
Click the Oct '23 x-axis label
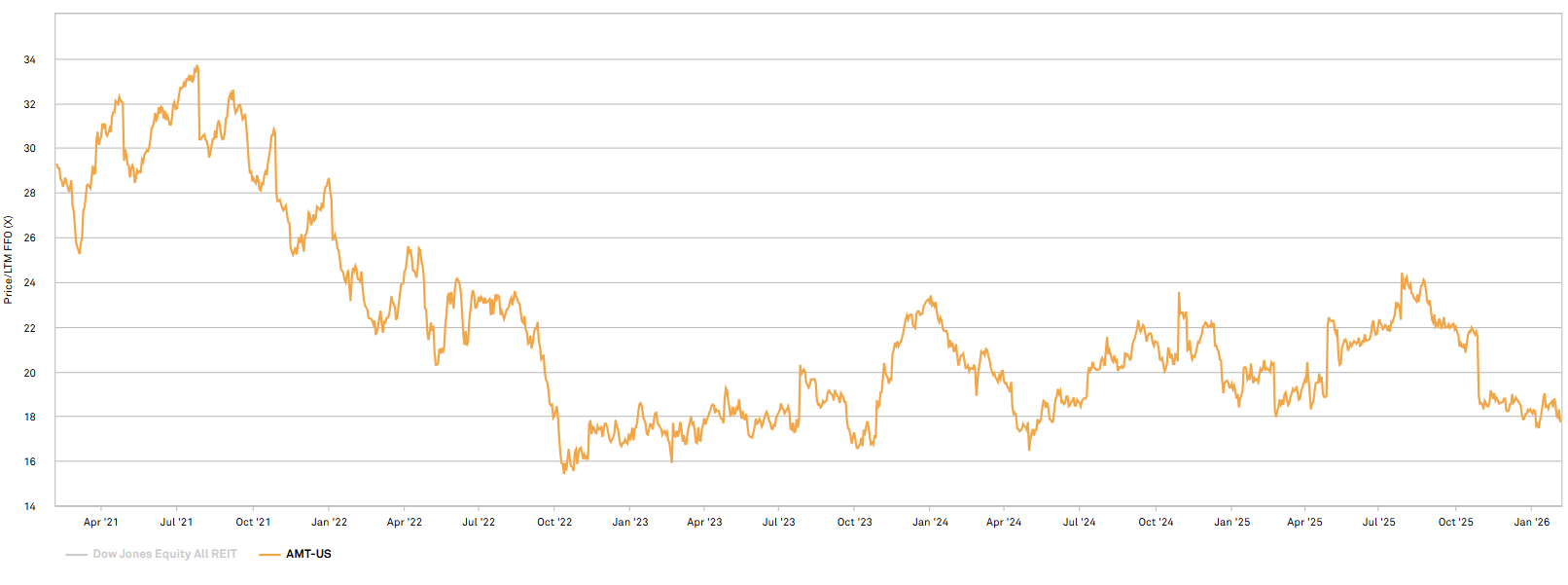(855, 523)
